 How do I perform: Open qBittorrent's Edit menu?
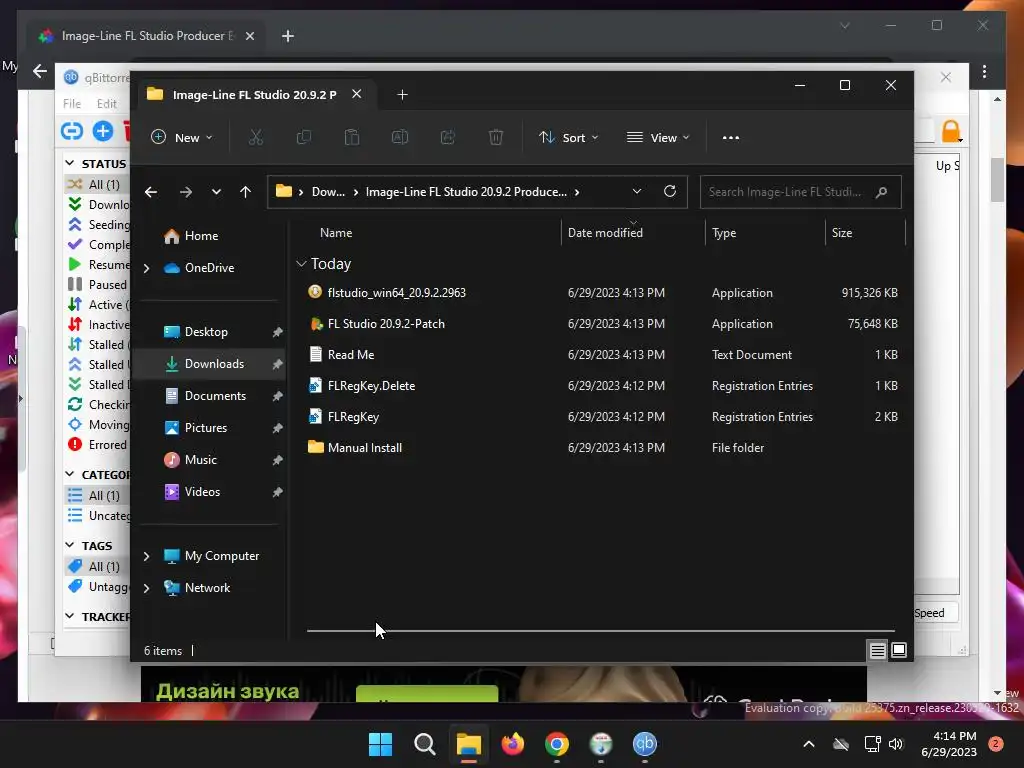point(106,103)
